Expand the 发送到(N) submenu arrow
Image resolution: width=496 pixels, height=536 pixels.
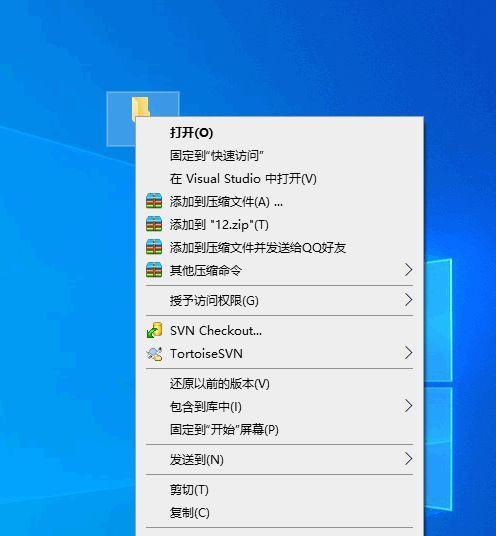pyautogui.click(x=408, y=459)
